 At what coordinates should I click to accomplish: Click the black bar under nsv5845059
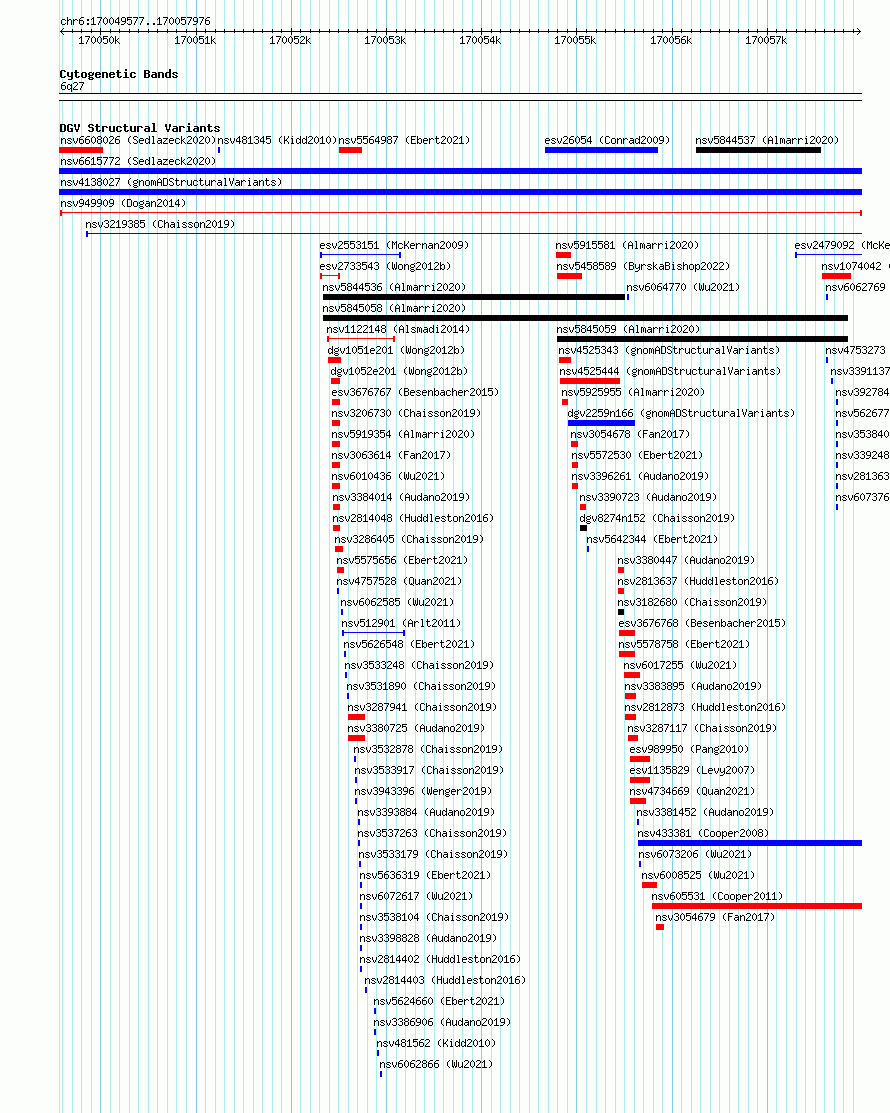click(x=702, y=339)
